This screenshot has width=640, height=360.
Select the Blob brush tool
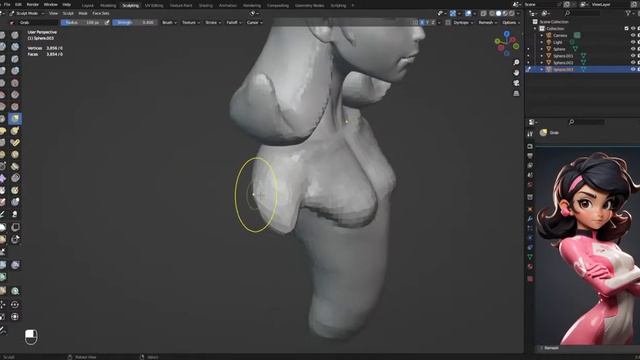coord(15,71)
